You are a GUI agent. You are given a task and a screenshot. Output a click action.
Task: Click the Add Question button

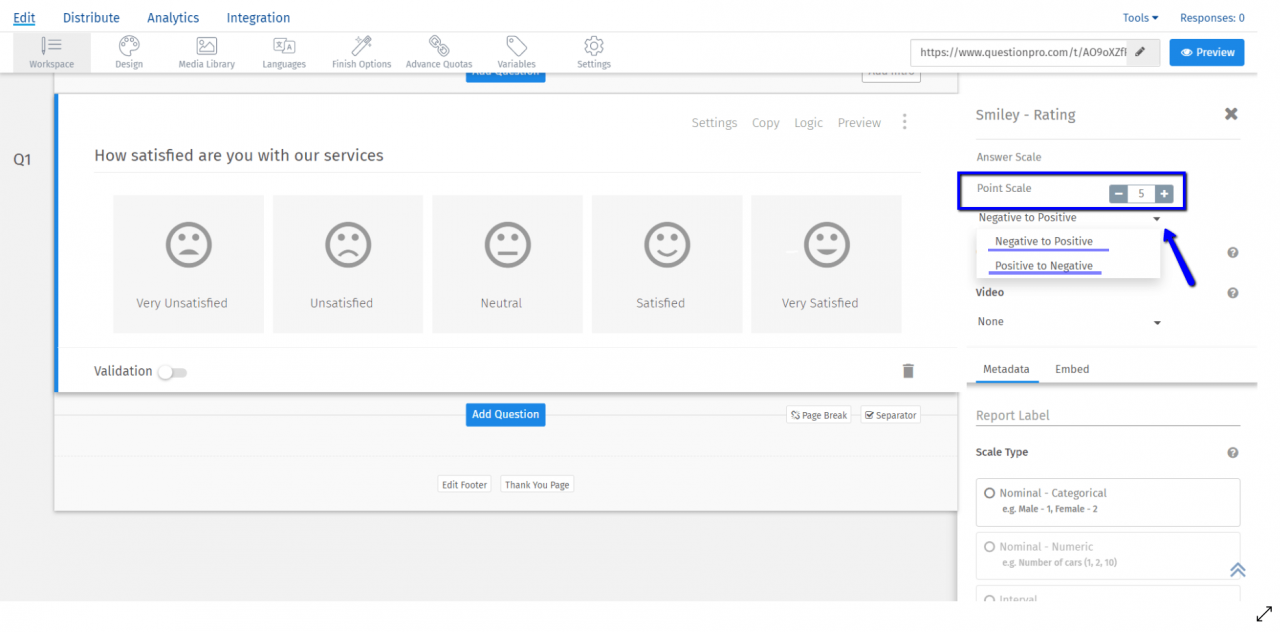click(x=505, y=414)
